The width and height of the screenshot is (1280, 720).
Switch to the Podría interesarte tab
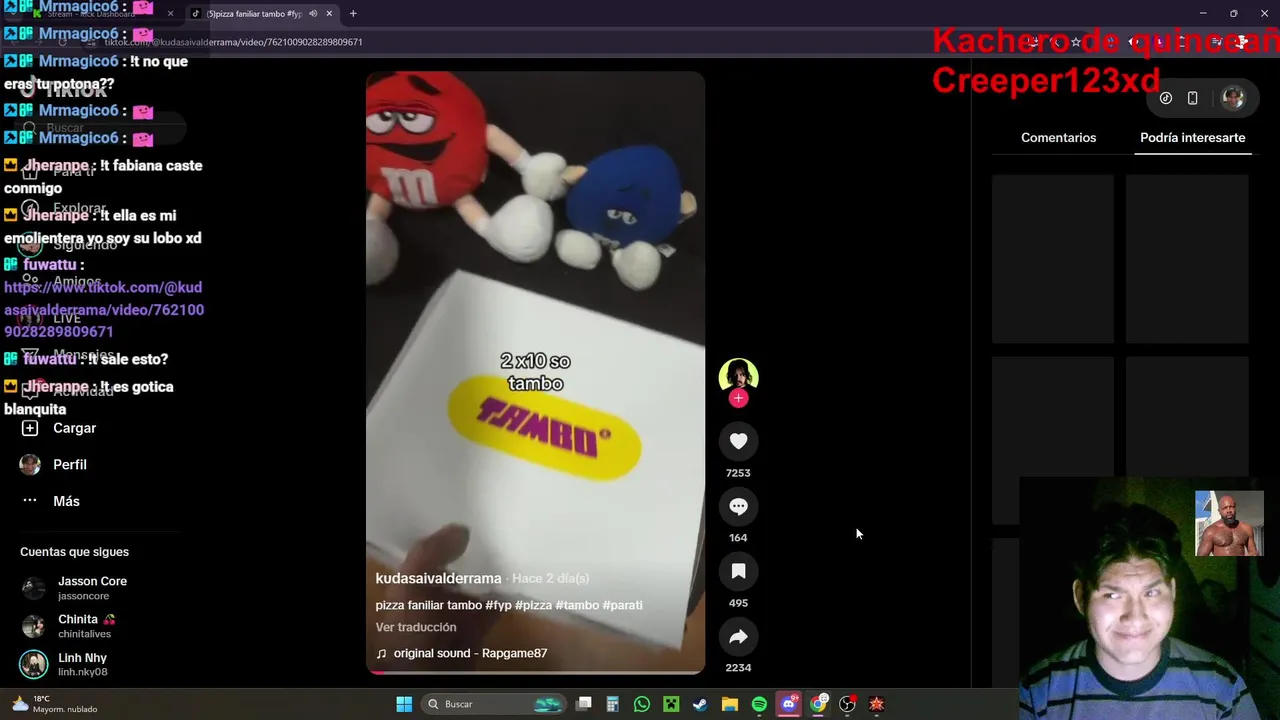tap(1192, 138)
